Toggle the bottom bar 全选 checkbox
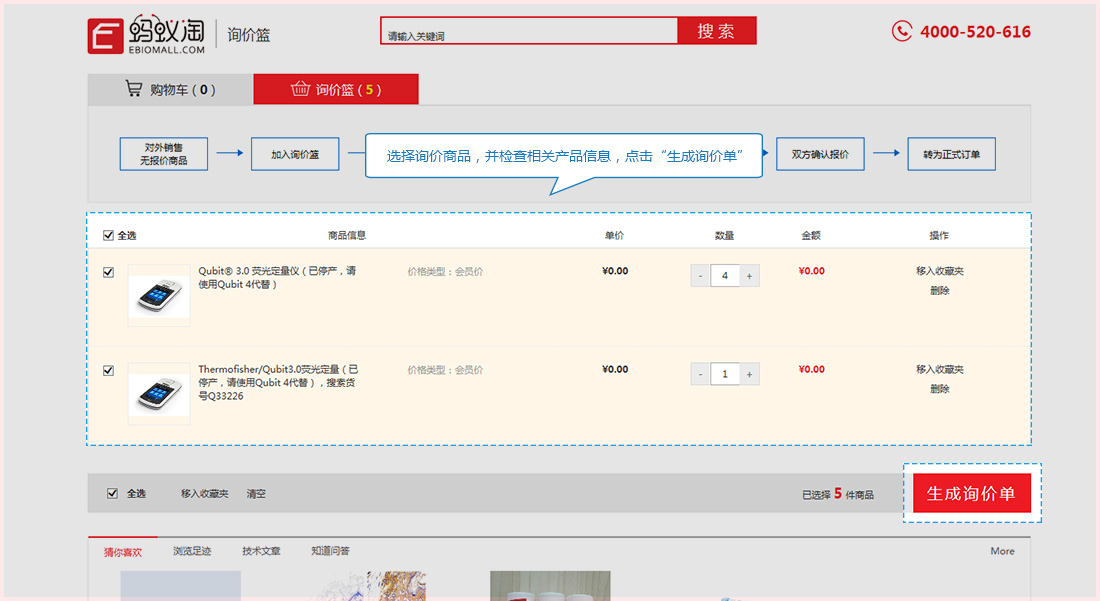The image size is (1100, 601). click(x=112, y=493)
